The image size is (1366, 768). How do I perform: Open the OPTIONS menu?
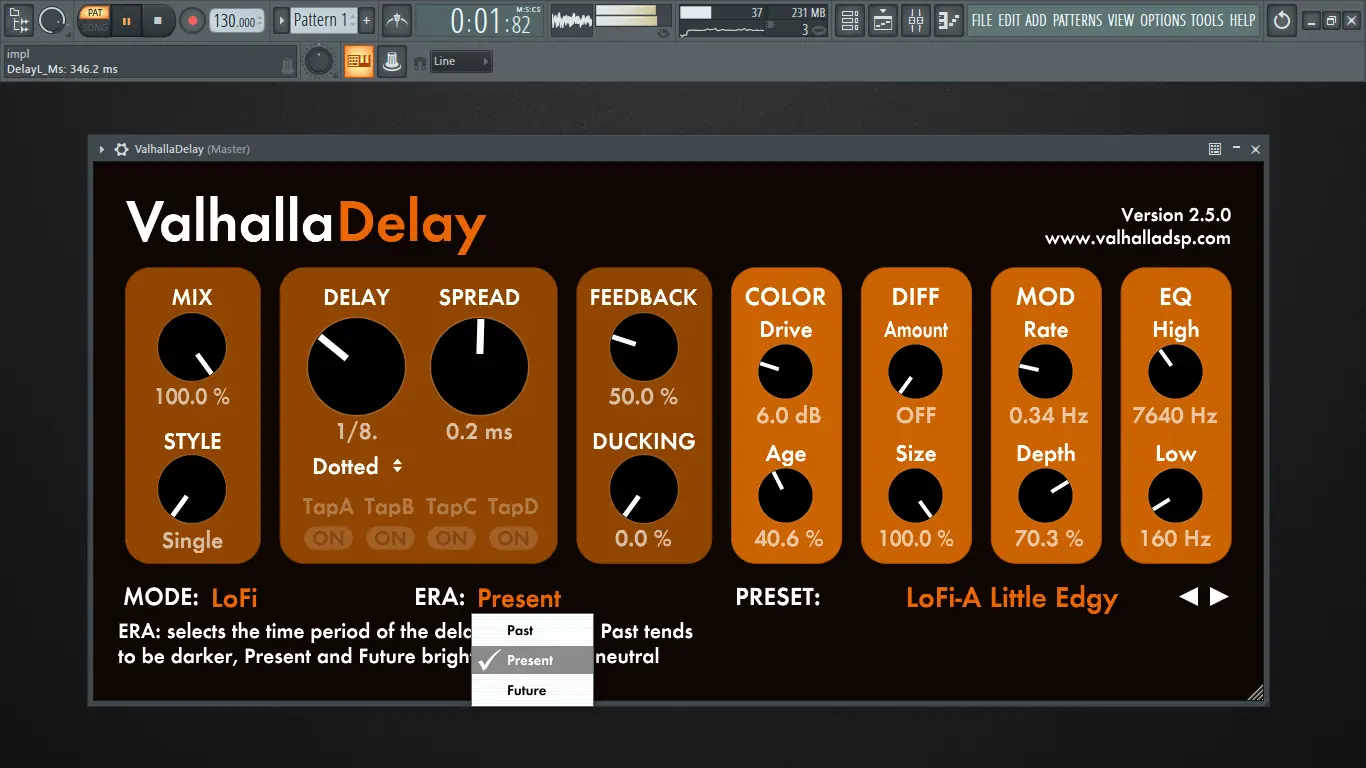1162,20
